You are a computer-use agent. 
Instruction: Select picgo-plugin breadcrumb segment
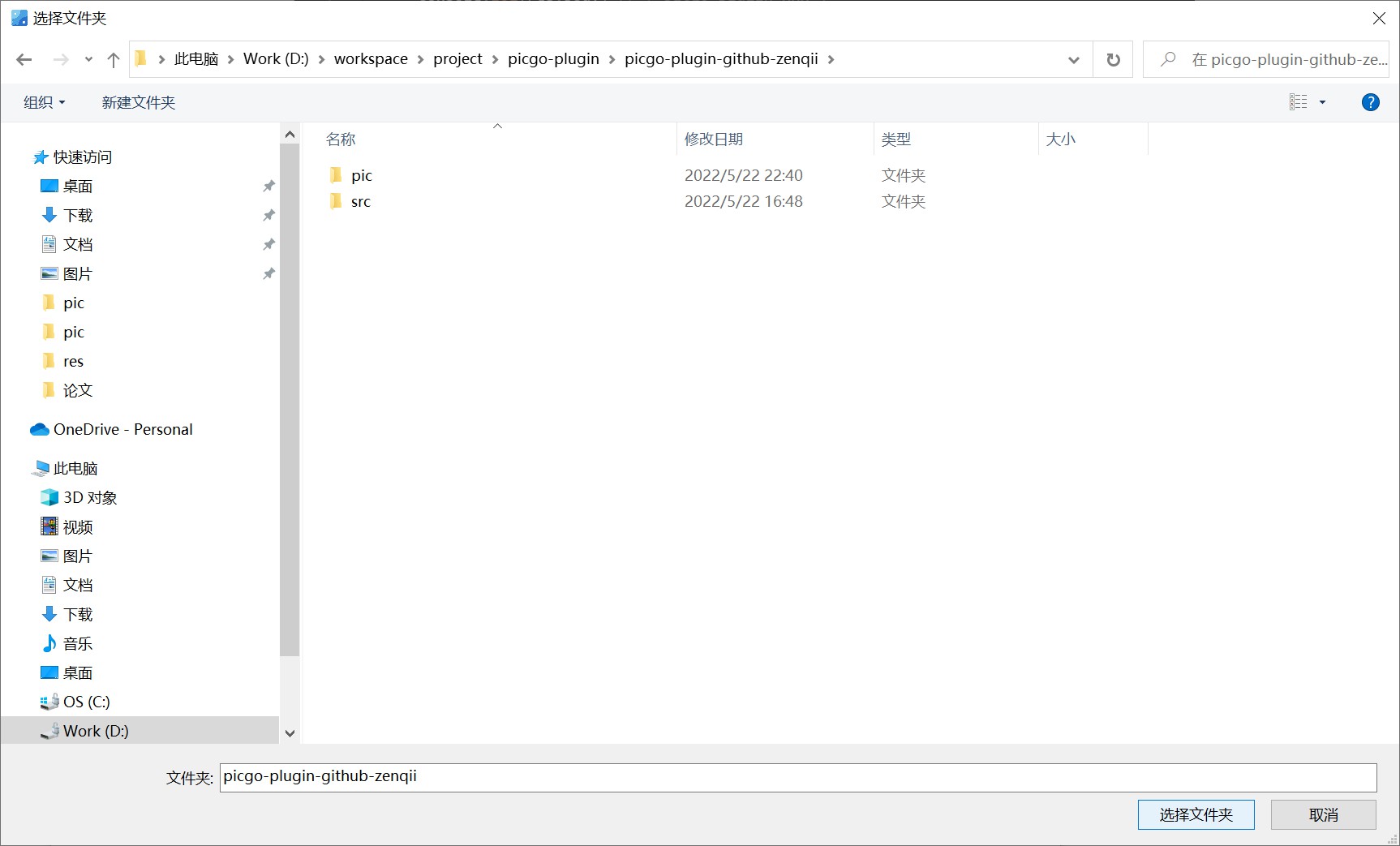click(x=553, y=59)
